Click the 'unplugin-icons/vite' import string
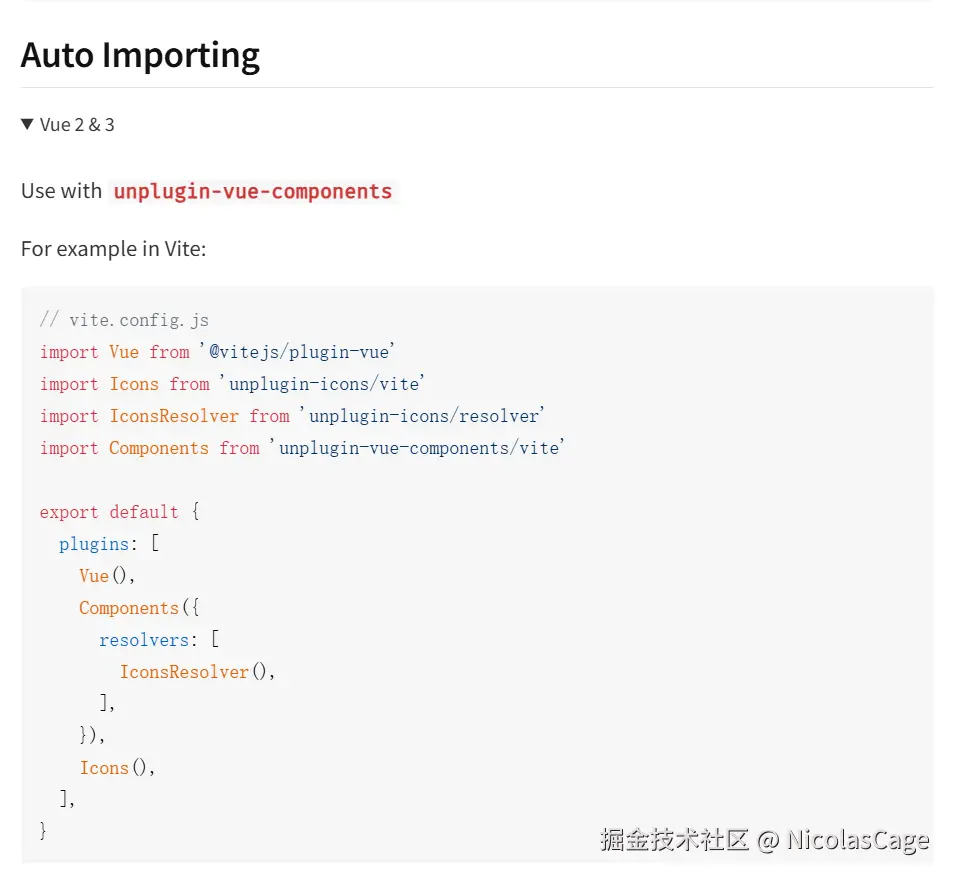The width and height of the screenshot is (954, 880). tap(323, 384)
